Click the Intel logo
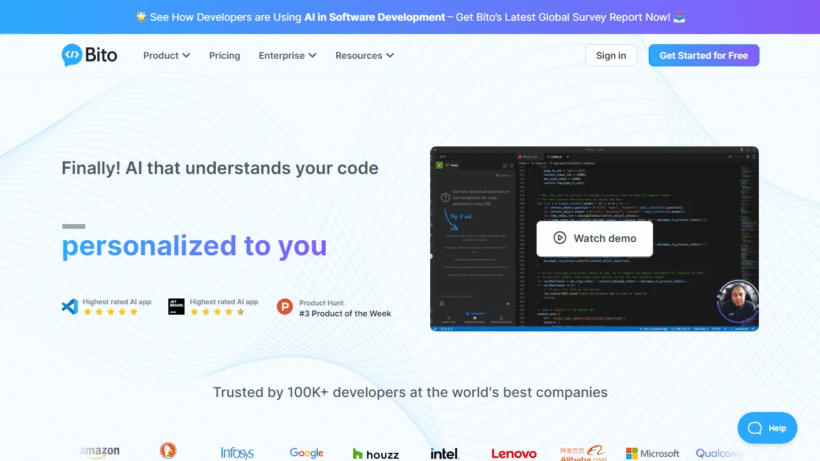Viewport: 820px width, 461px height. pyautogui.click(x=445, y=454)
